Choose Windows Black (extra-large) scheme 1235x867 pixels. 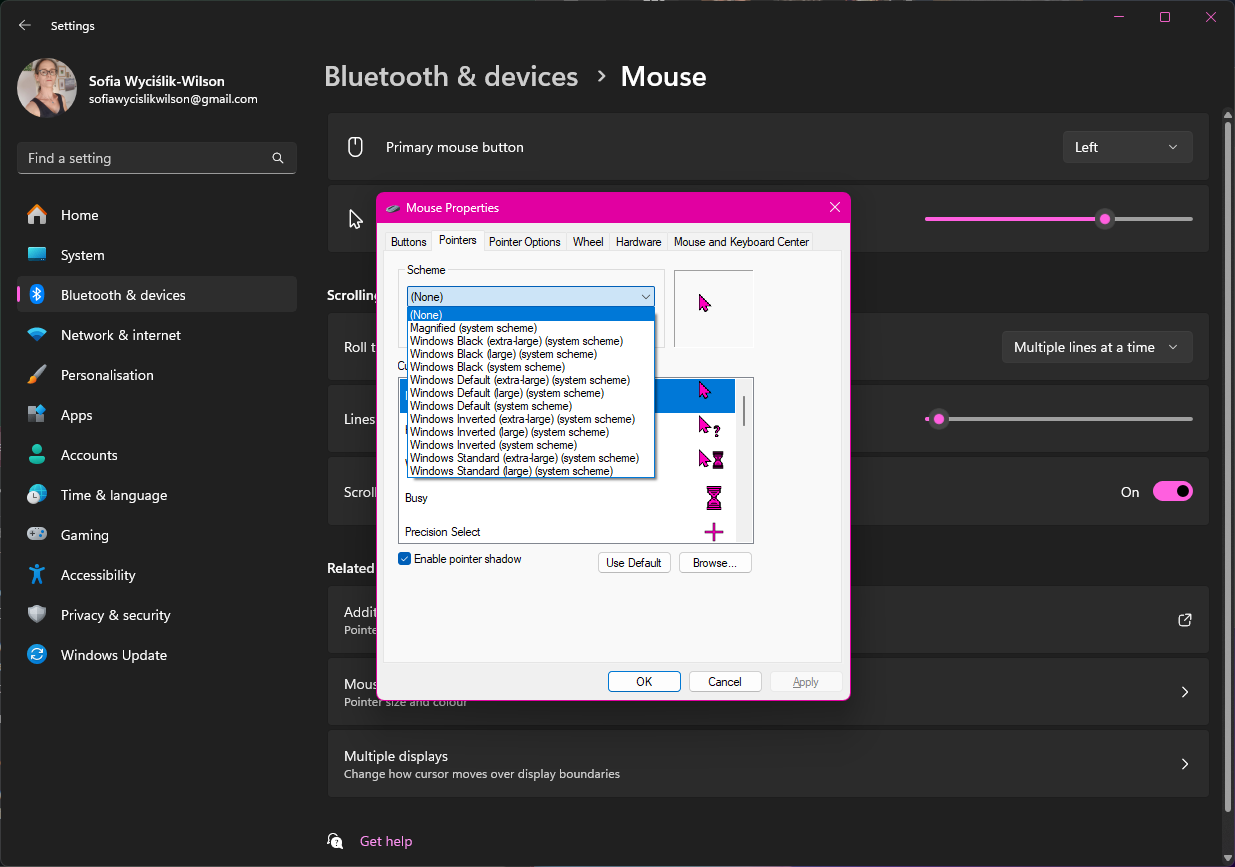[x=531, y=341]
